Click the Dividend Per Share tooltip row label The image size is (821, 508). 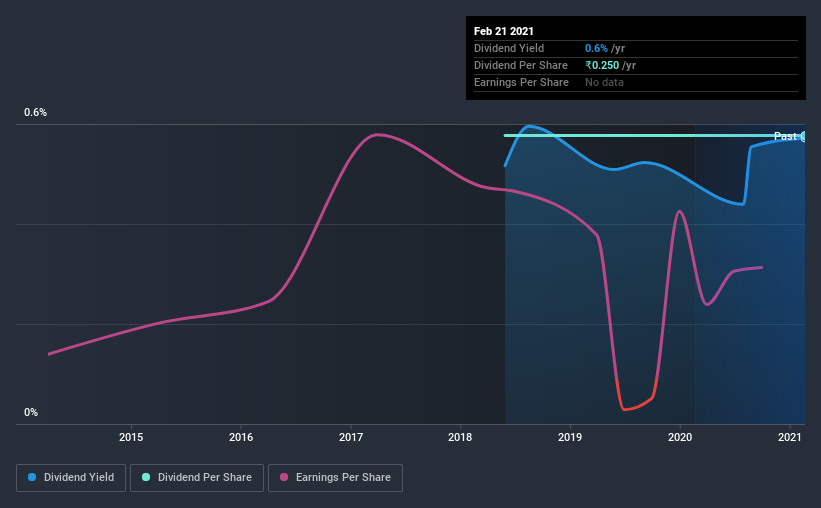pyautogui.click(x=521, y=65)
